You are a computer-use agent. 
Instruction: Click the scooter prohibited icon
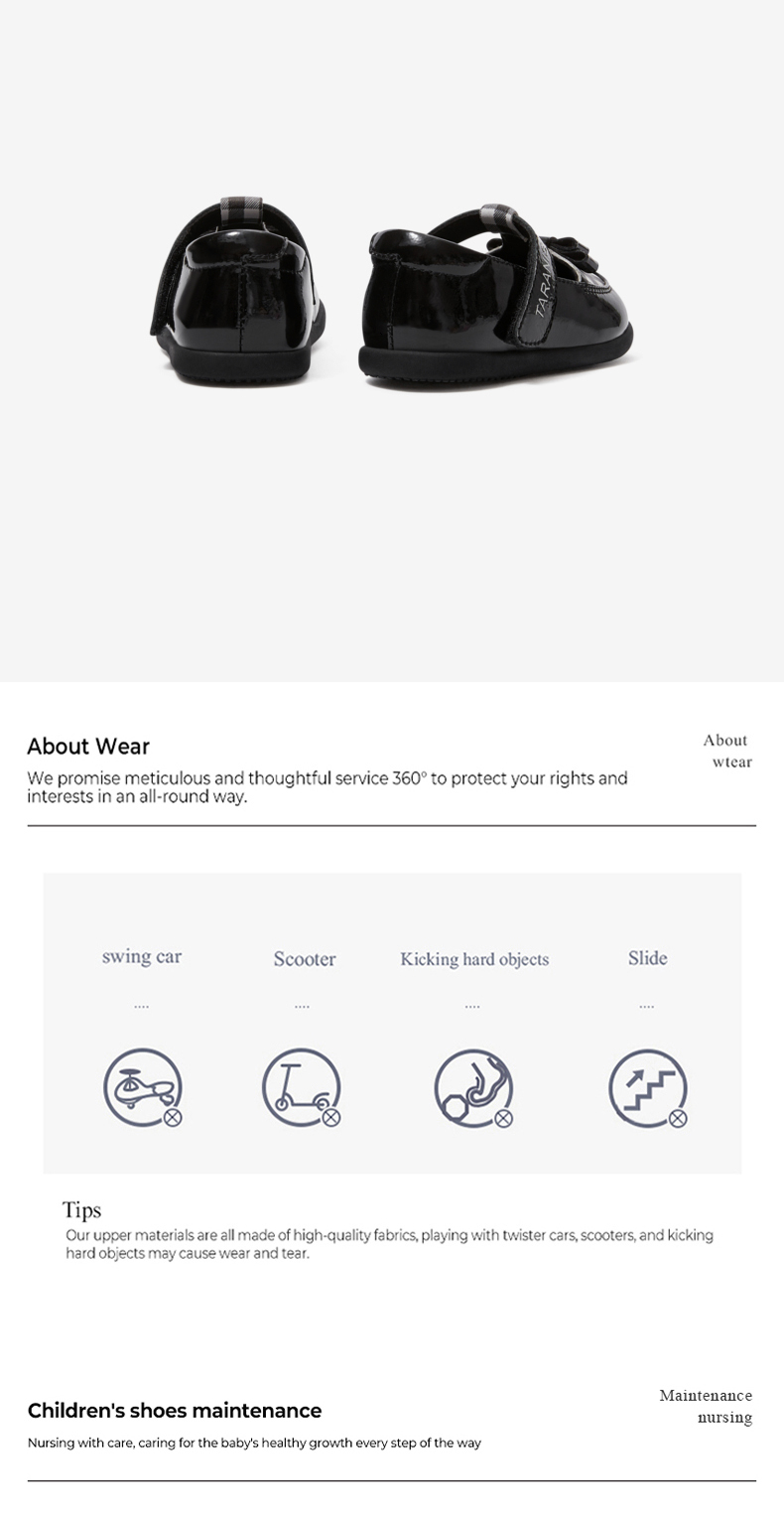coord(302,1087)
